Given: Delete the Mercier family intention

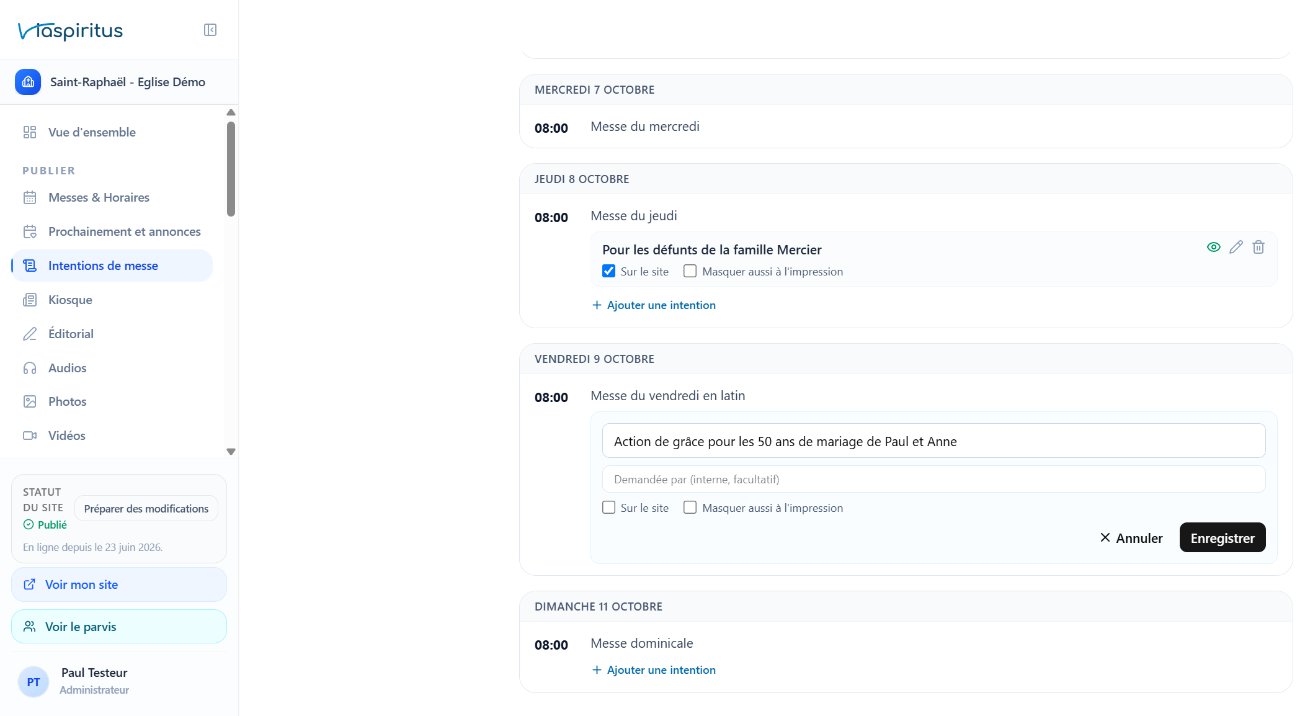Looking at the screenshot, I should point(1259,247).
